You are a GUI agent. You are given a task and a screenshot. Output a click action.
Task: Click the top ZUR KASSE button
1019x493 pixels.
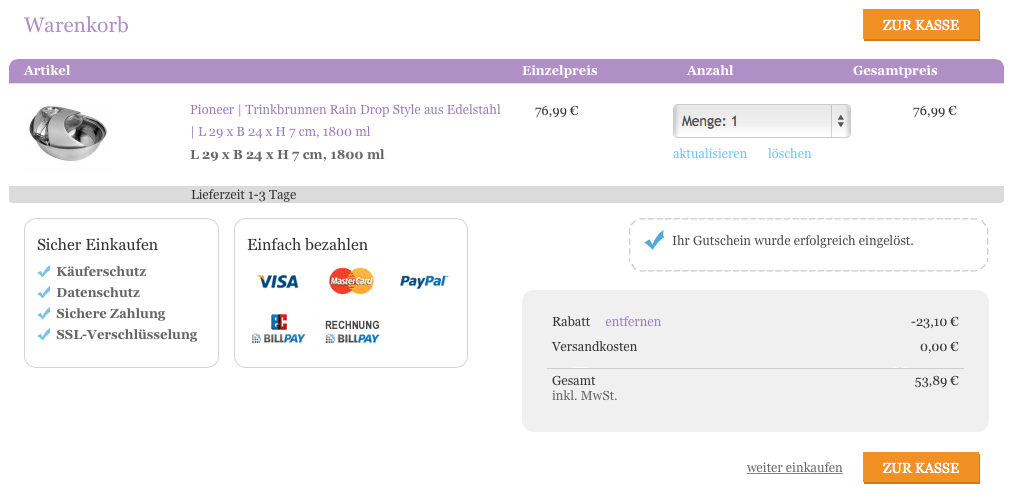click(921, 25)
